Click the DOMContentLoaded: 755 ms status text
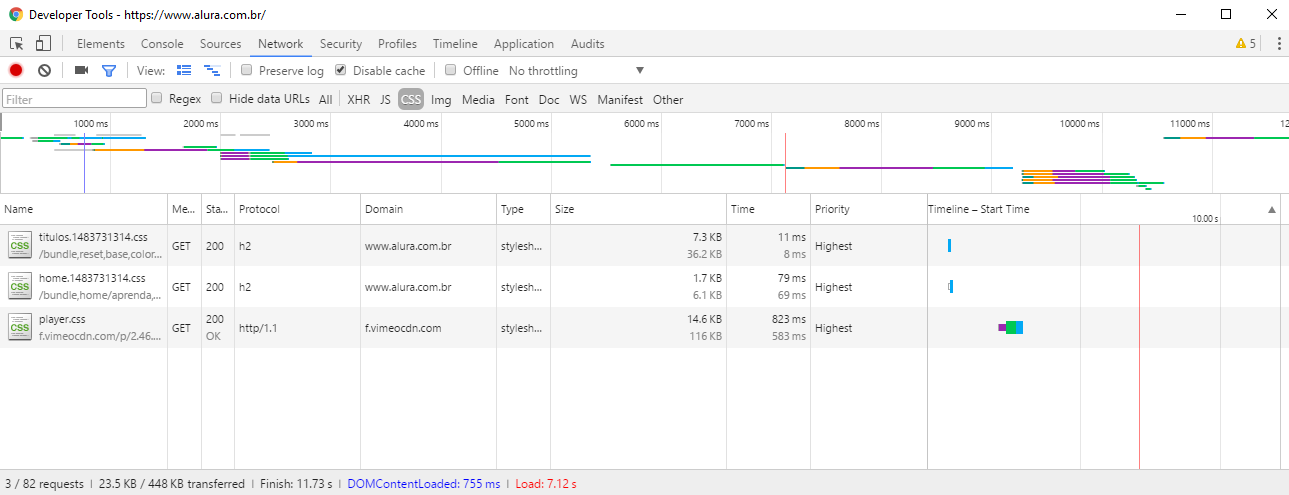 point(424,484)
